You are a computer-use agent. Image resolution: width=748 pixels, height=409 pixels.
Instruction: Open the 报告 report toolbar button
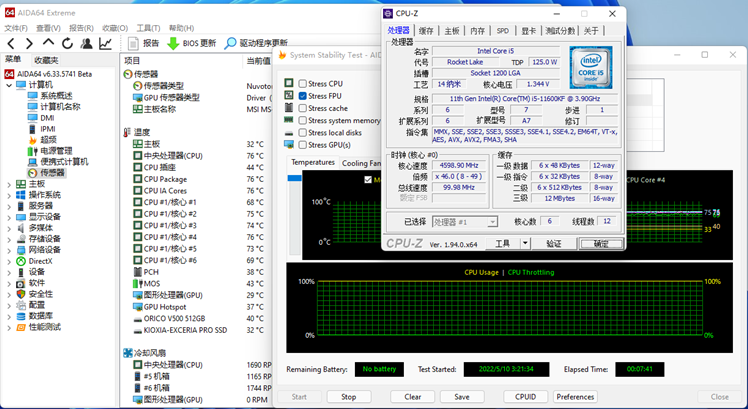(x=144, y=43)
